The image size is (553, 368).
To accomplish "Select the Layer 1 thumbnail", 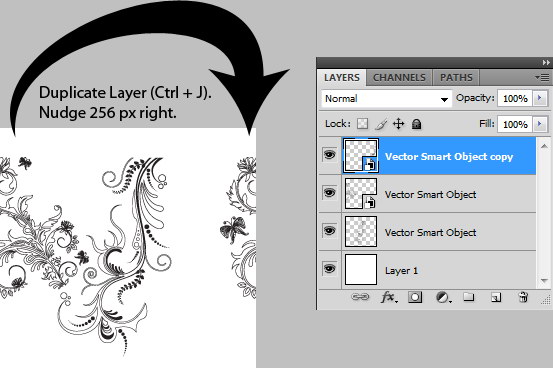I will click(x=361, y=270).
